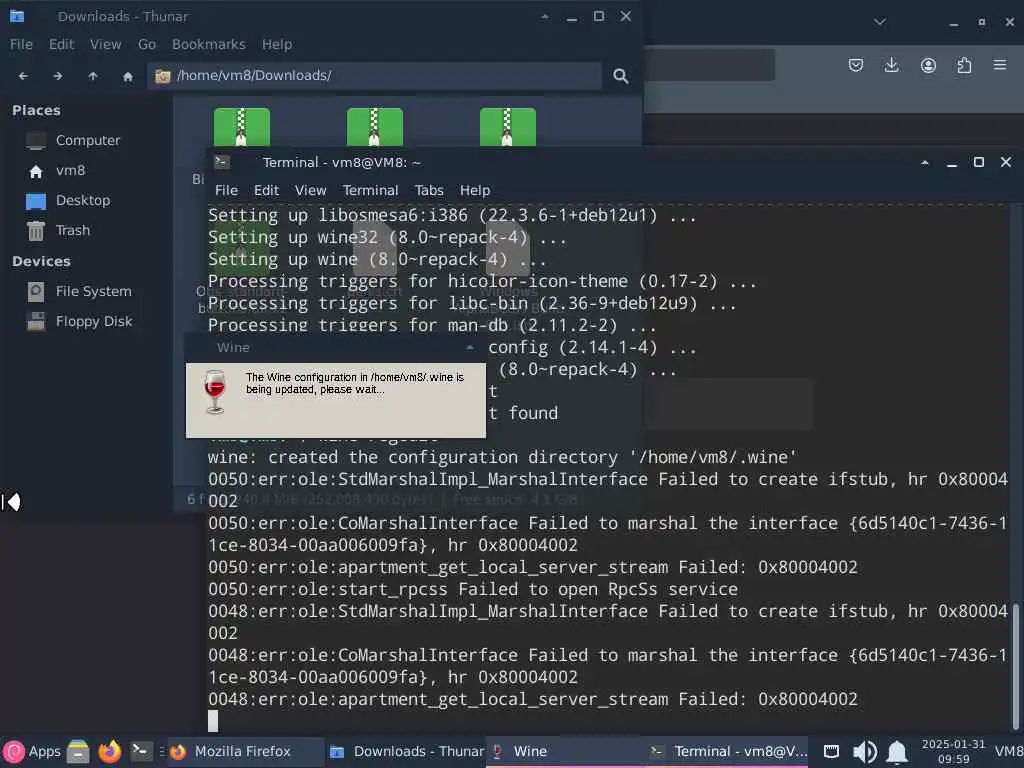Open notifications bell in system tray
This screenshot has width=1024, height=768.
(897, 752)
